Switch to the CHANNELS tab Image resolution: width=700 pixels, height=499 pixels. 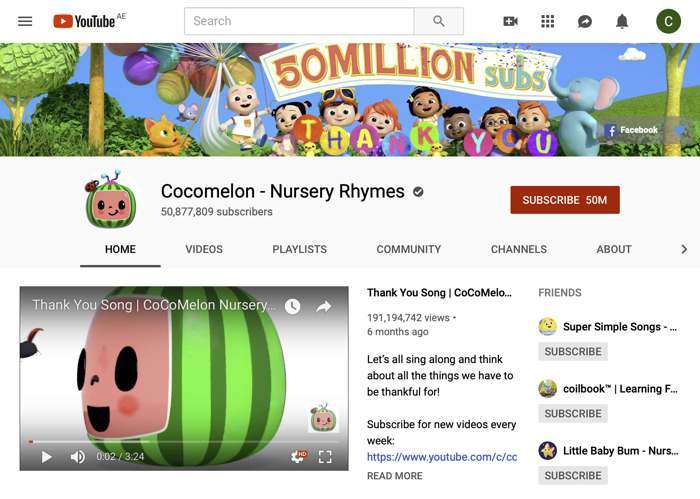coord(519,250)
